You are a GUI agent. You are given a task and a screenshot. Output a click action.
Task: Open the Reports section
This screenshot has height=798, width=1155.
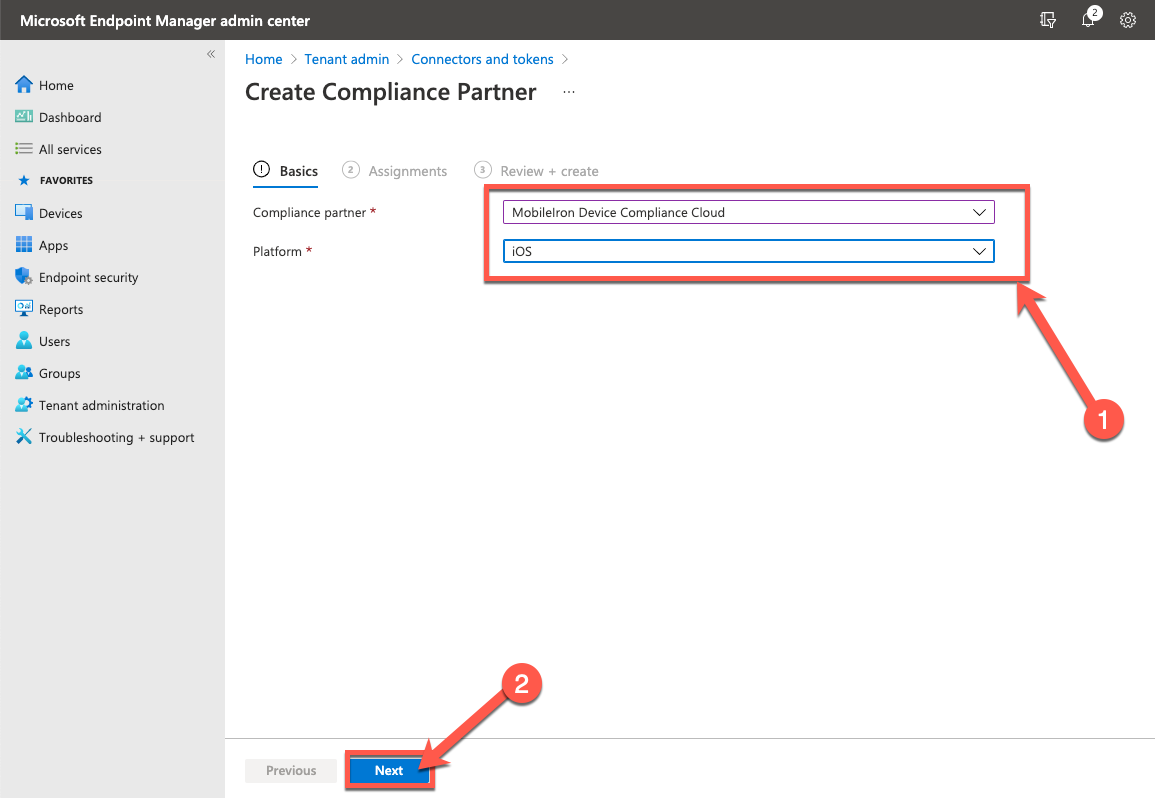point(60,308)
